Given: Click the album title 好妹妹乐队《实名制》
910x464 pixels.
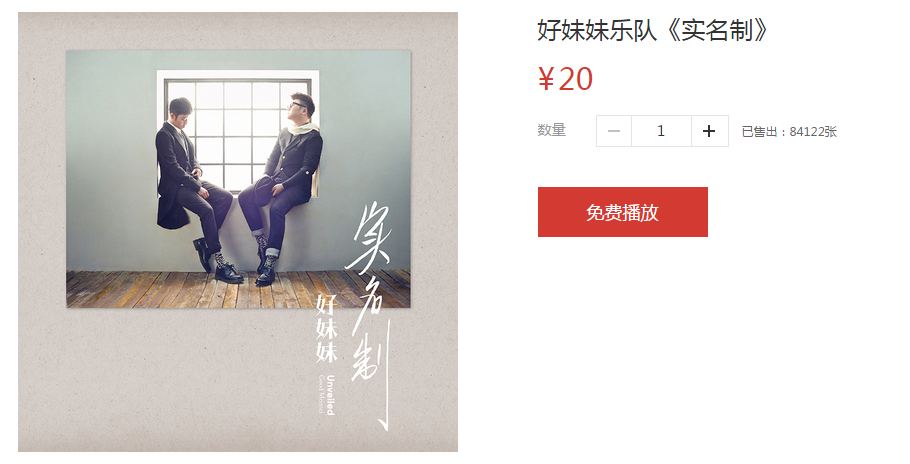Looking at the screenshot, I should 653,30.
